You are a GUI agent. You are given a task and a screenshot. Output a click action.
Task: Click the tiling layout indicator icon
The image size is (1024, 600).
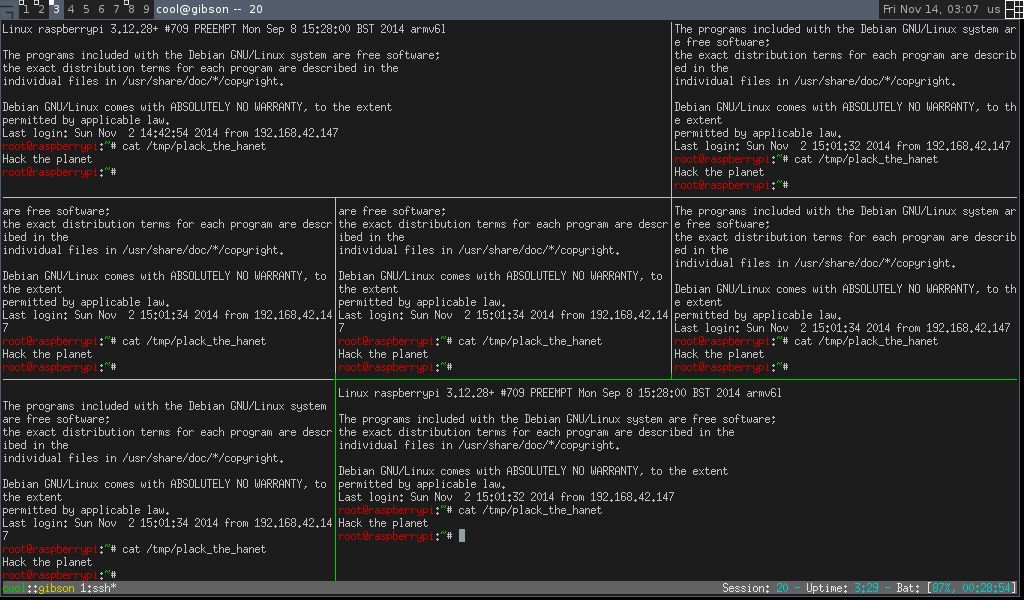(x=1014, y=9)
